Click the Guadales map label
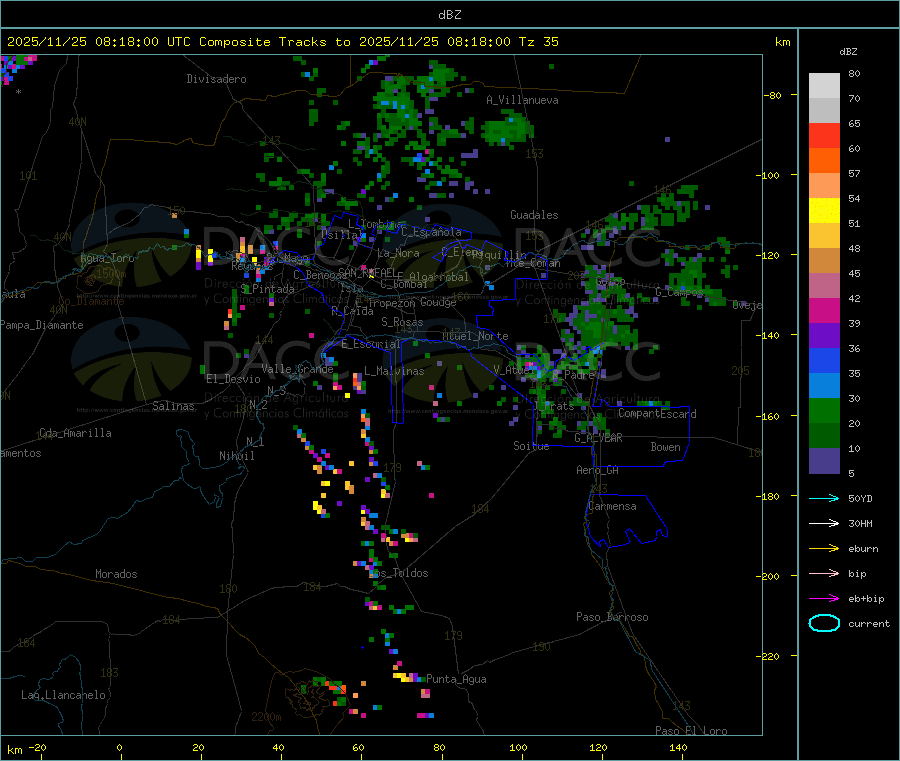Image resolution: width=900 pixels, height=761 pixels. [x=534, y=215]
